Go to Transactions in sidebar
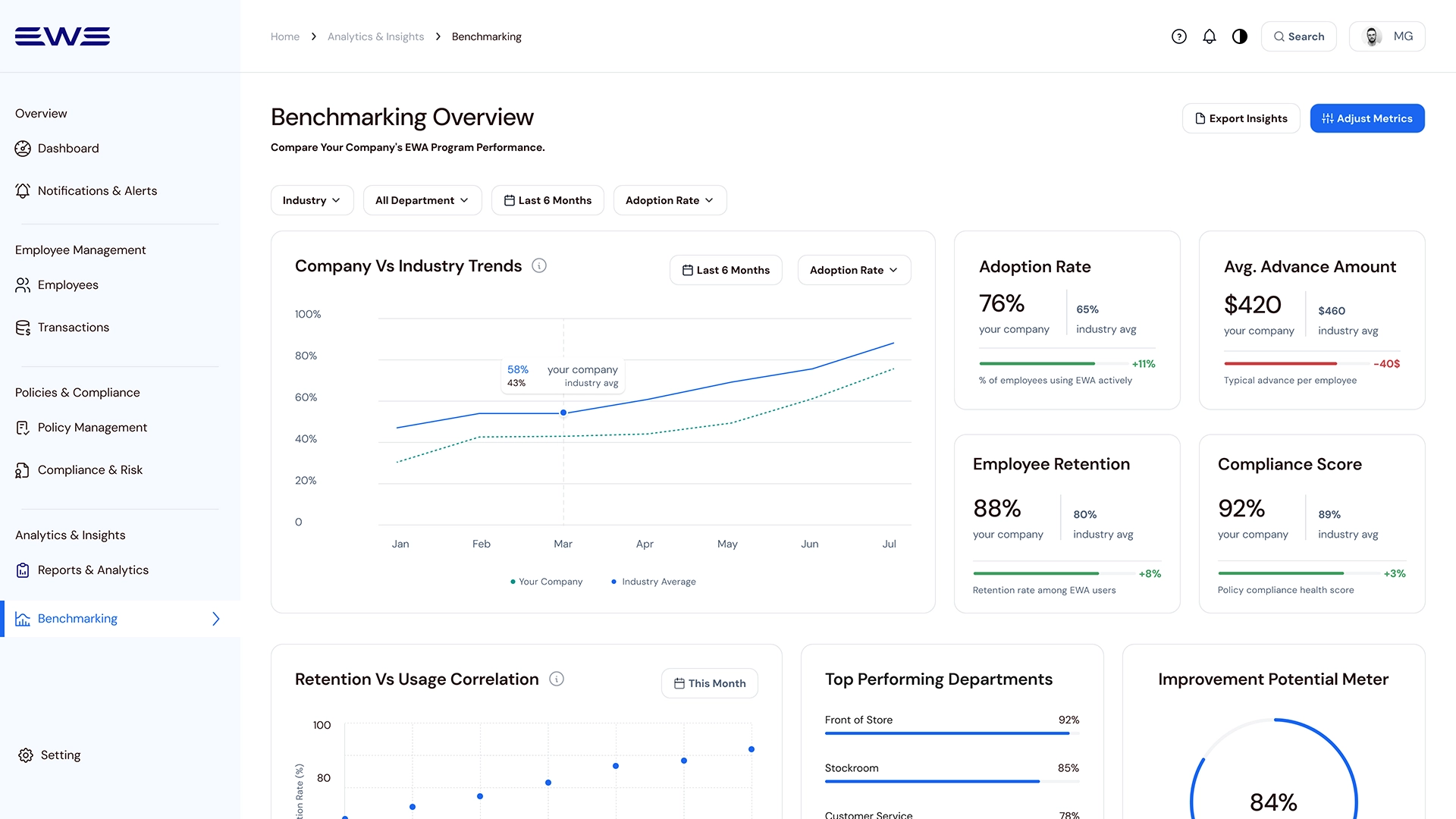This screenshot has width=1456, height=819. click(x=73, y=328)
